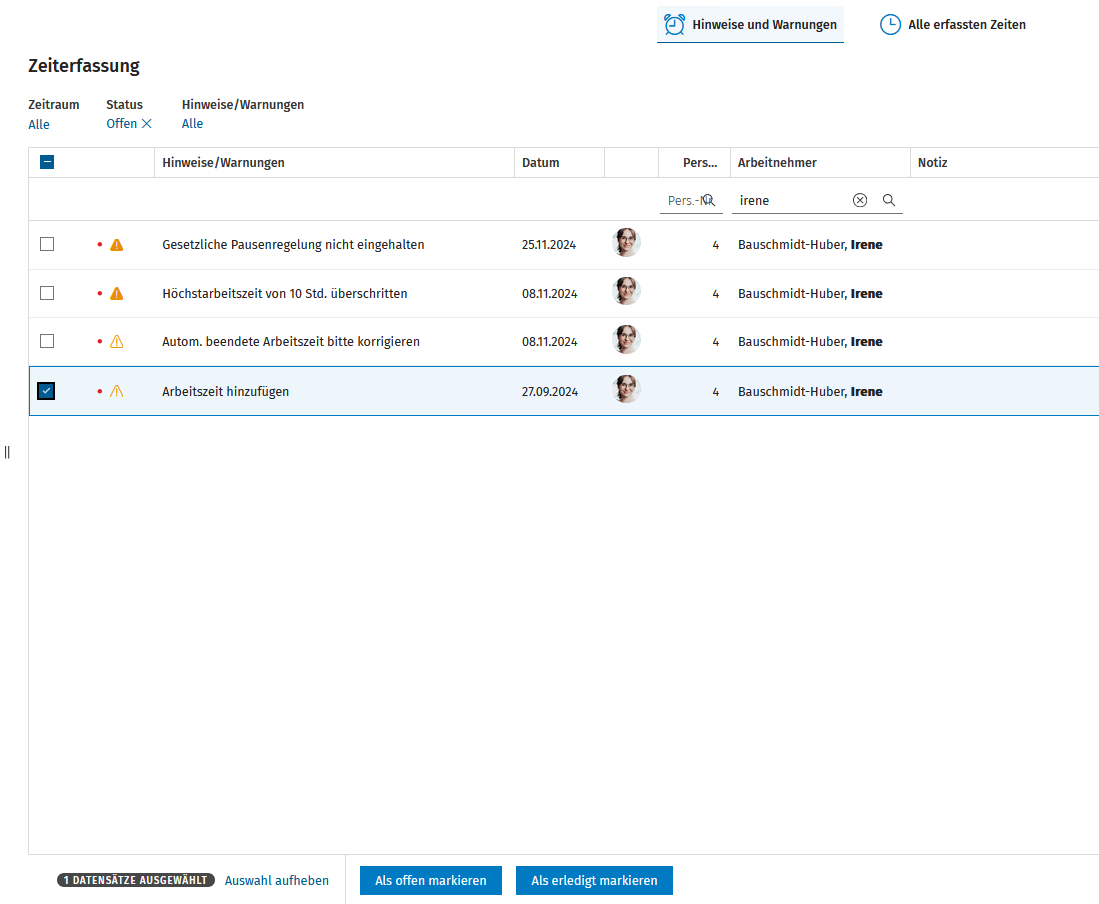Select text Höchstarbeitszeit von 10 Std. überschritten
Viewport: 1099px width, 904px height.
pyautogui.click(x=285, y=294)
